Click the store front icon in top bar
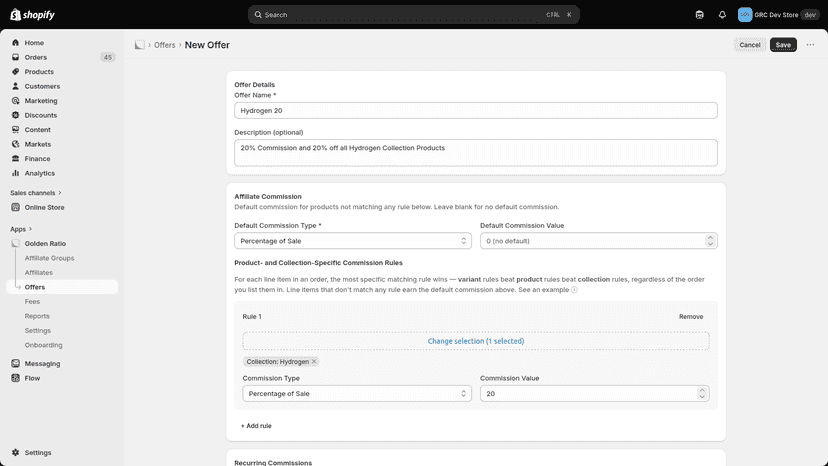The height and width of the screenshot is (466, 828). 699,15
